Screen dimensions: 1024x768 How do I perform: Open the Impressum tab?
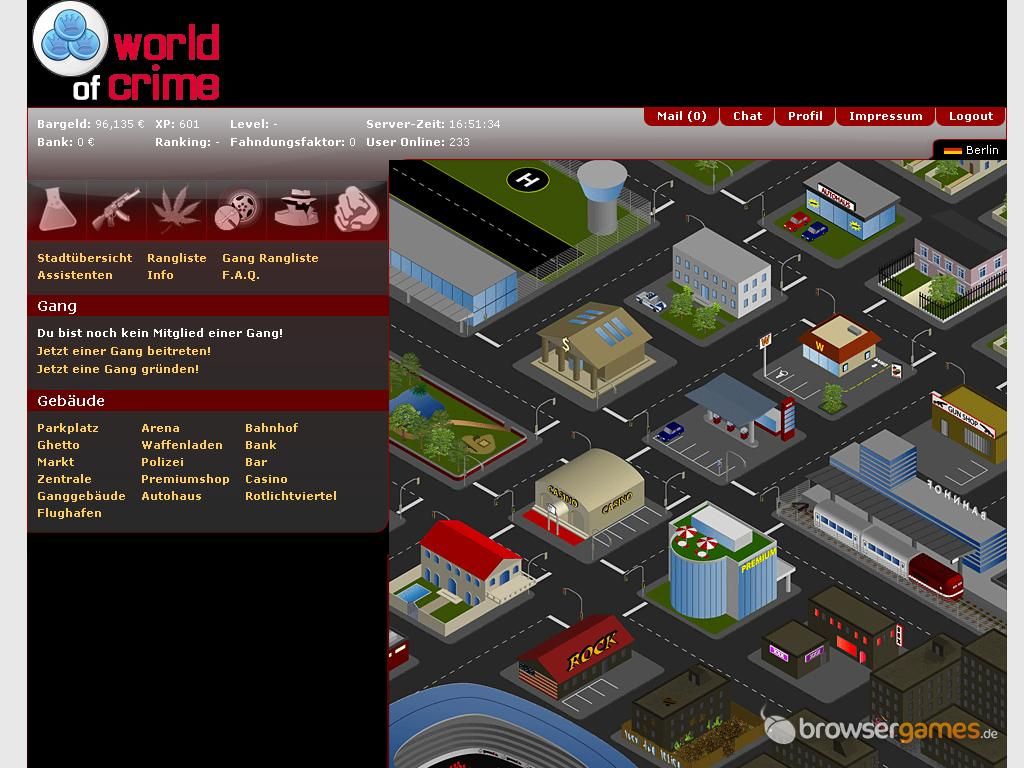886,116
